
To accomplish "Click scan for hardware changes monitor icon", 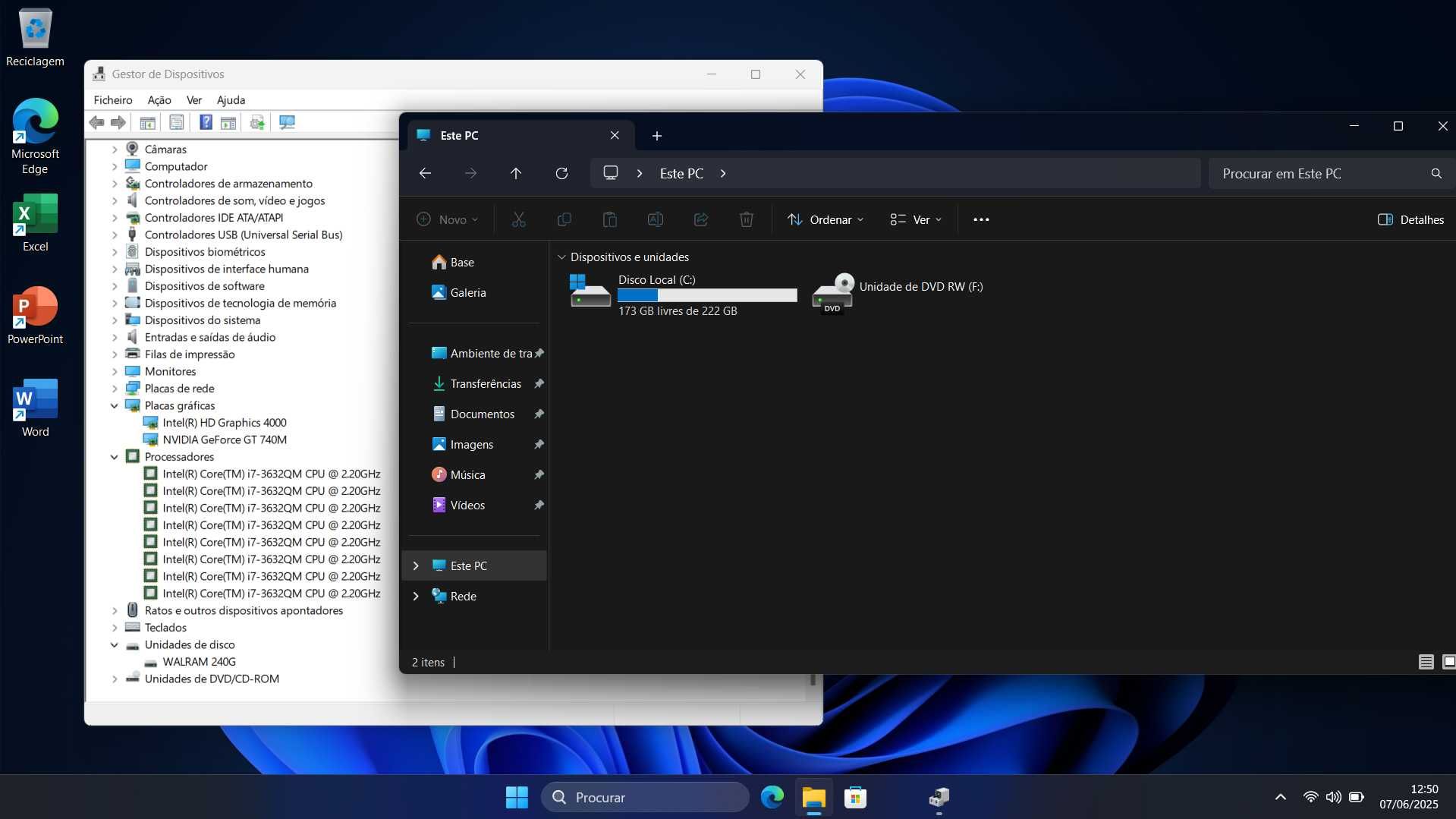I will (x=287, y=122).
